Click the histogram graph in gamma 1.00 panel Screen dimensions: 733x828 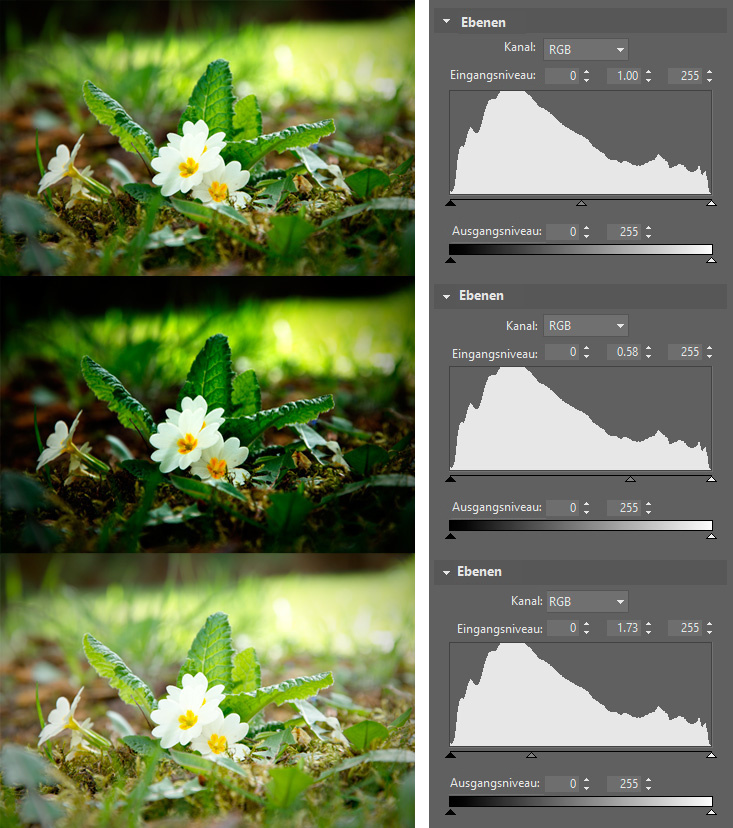(580, 143)
